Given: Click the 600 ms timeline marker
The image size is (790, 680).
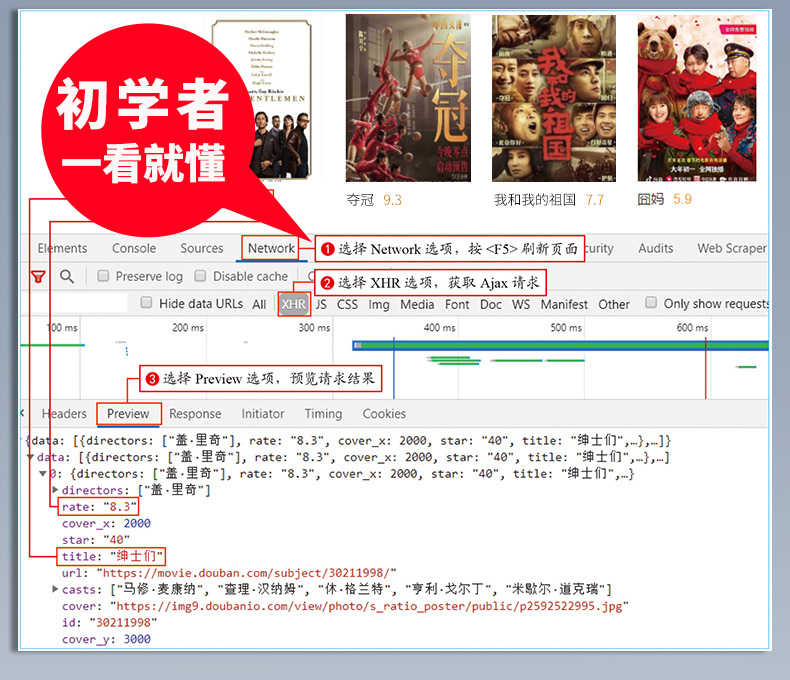Looking at the screenshot, I should 692,327.
